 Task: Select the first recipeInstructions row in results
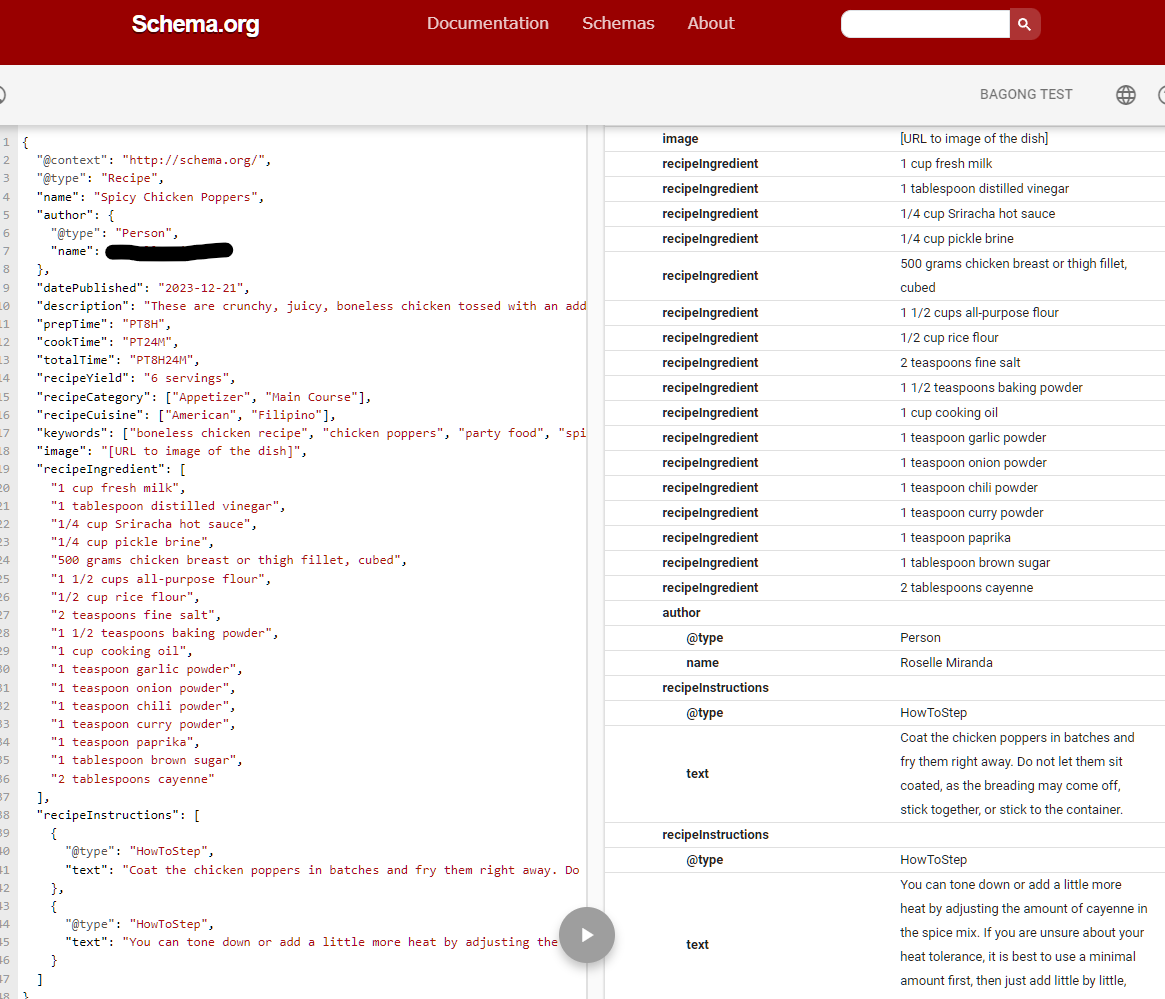coord(715,688)
